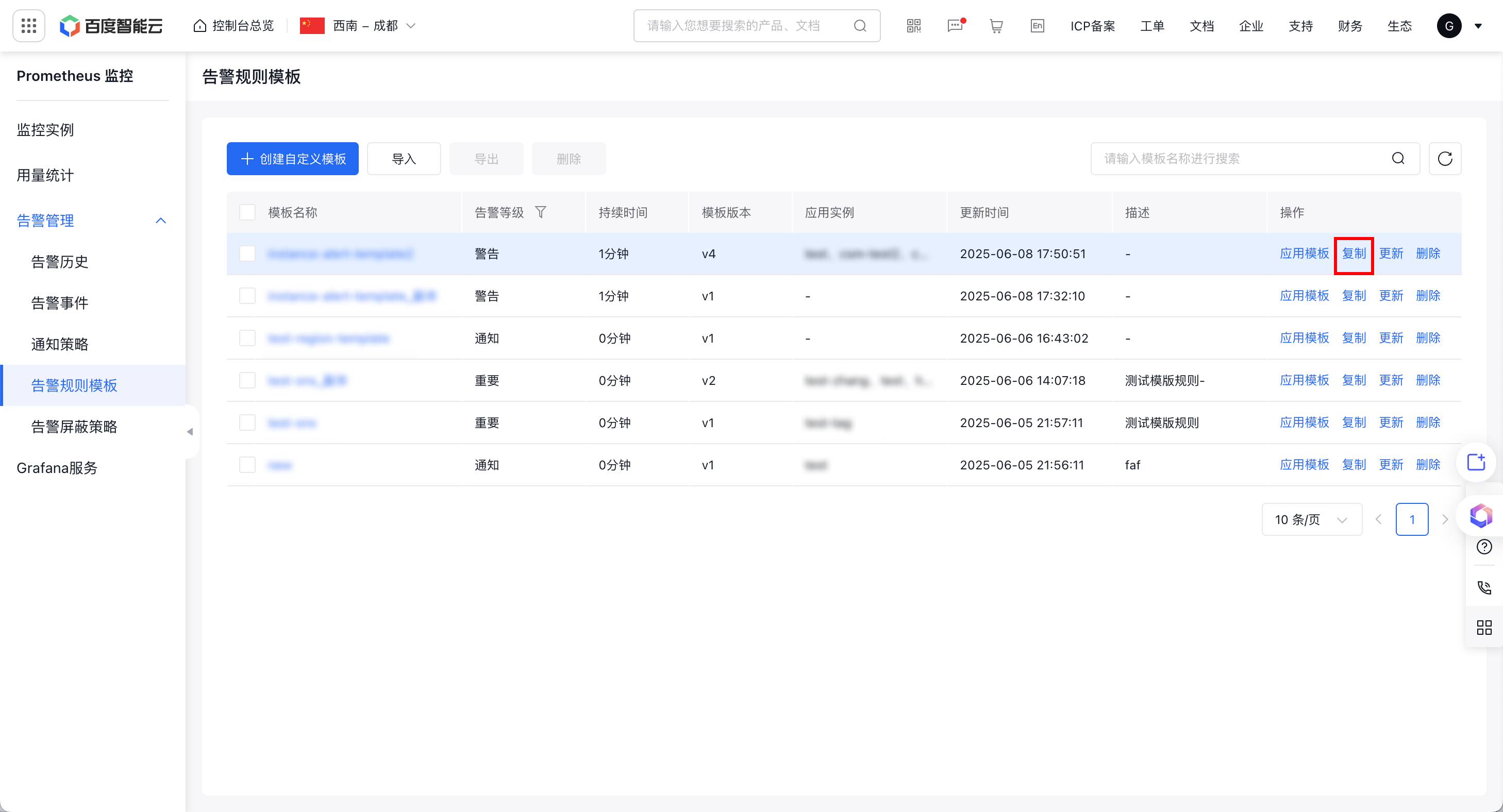Toggle the select-all header checkbox

coord(247,212)
